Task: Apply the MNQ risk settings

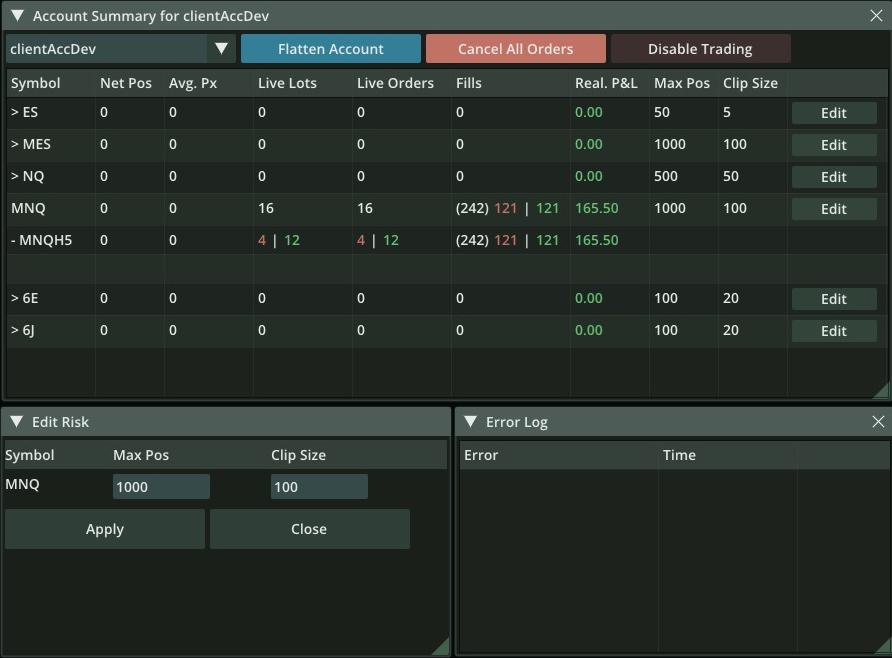Action: click(104, 528)
